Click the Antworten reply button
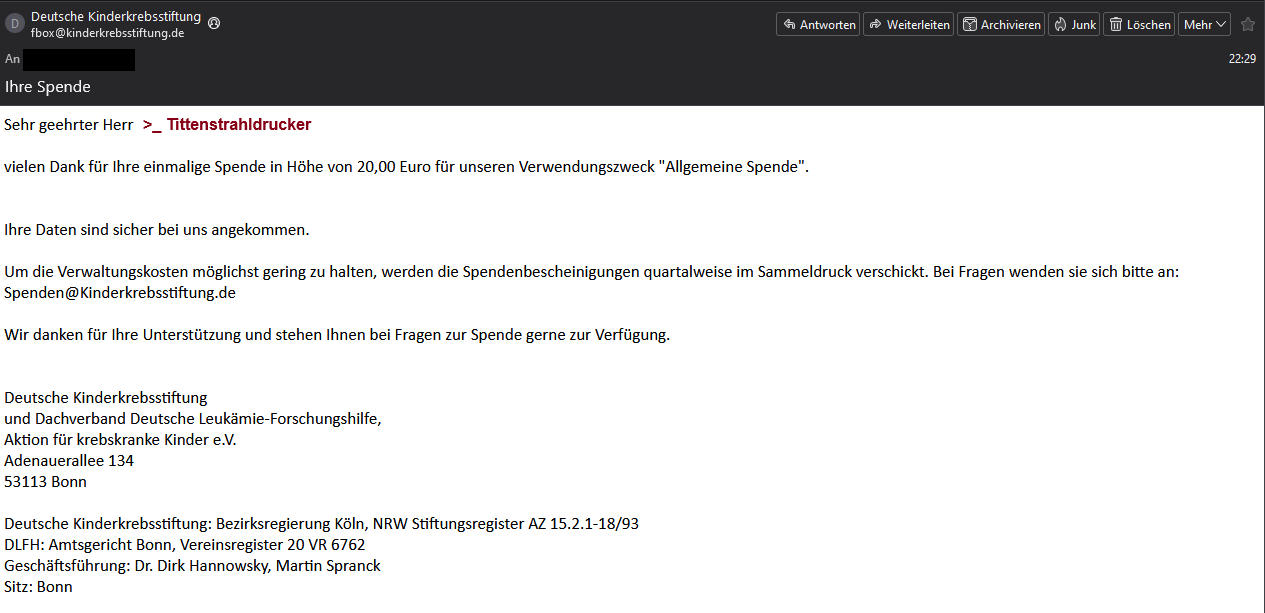 point(817,25)
